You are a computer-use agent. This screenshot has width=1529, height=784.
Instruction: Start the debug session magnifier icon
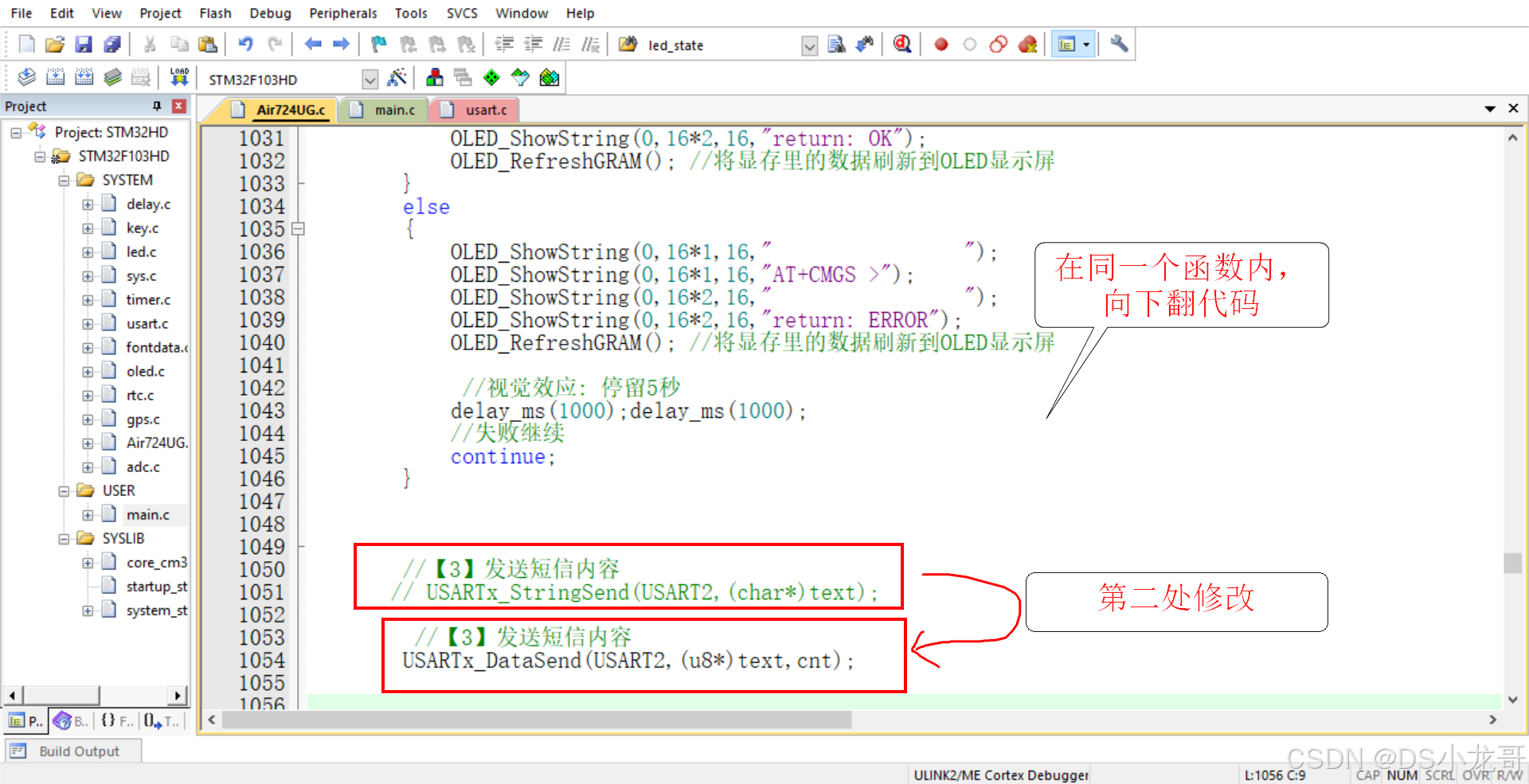pyautogui.click(x=901, y=45)
